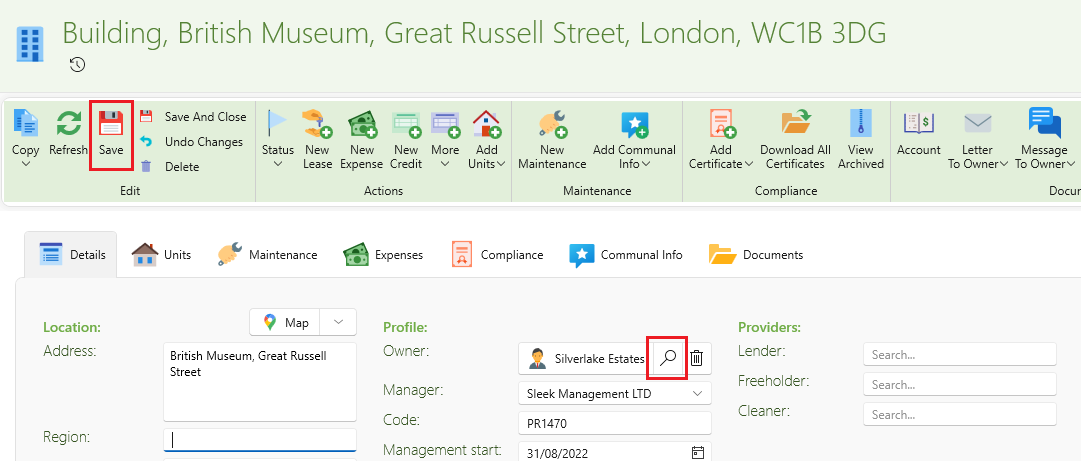Save the building with floppy icon
1081x461 pixels.
(x=110, y=136)
